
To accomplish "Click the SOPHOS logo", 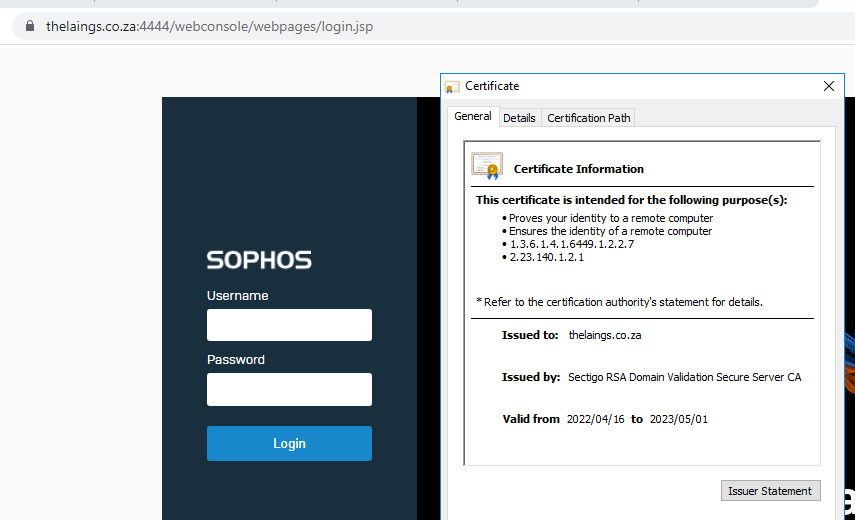I will (x=259, y=260).
